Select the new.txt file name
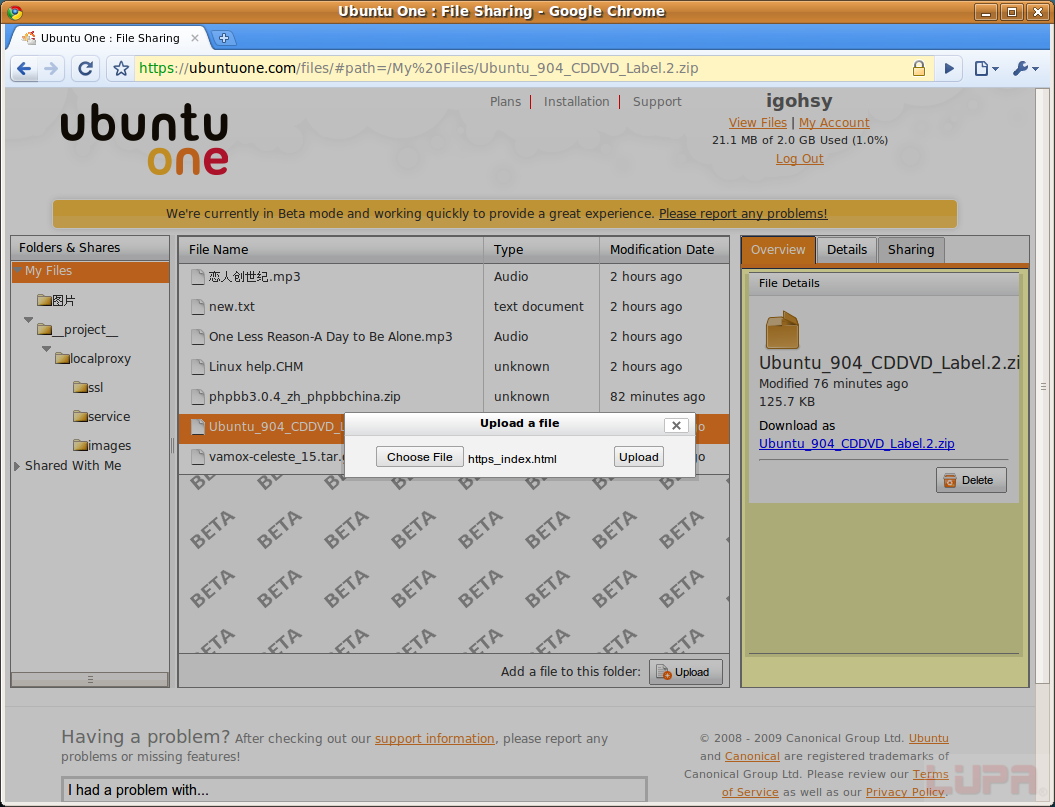Screen dimensions: 1055x807 [232, 307]
